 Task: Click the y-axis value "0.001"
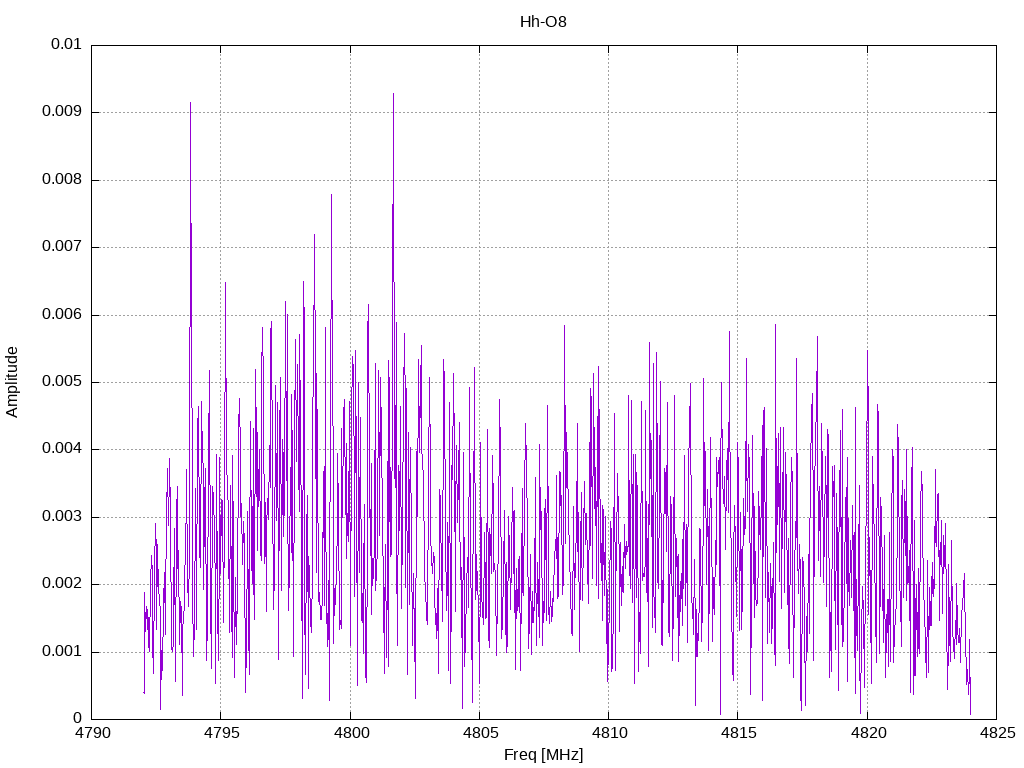point(62,652)
